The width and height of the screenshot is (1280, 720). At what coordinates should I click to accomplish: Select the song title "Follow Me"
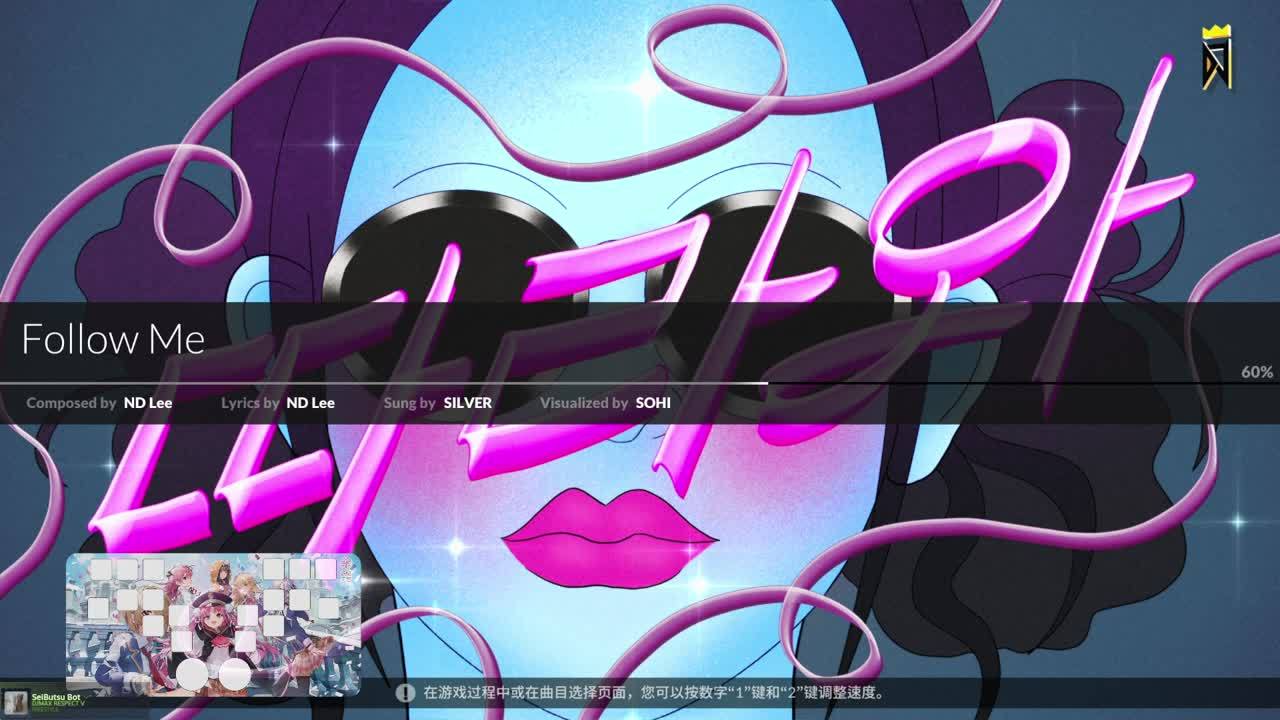113,340
